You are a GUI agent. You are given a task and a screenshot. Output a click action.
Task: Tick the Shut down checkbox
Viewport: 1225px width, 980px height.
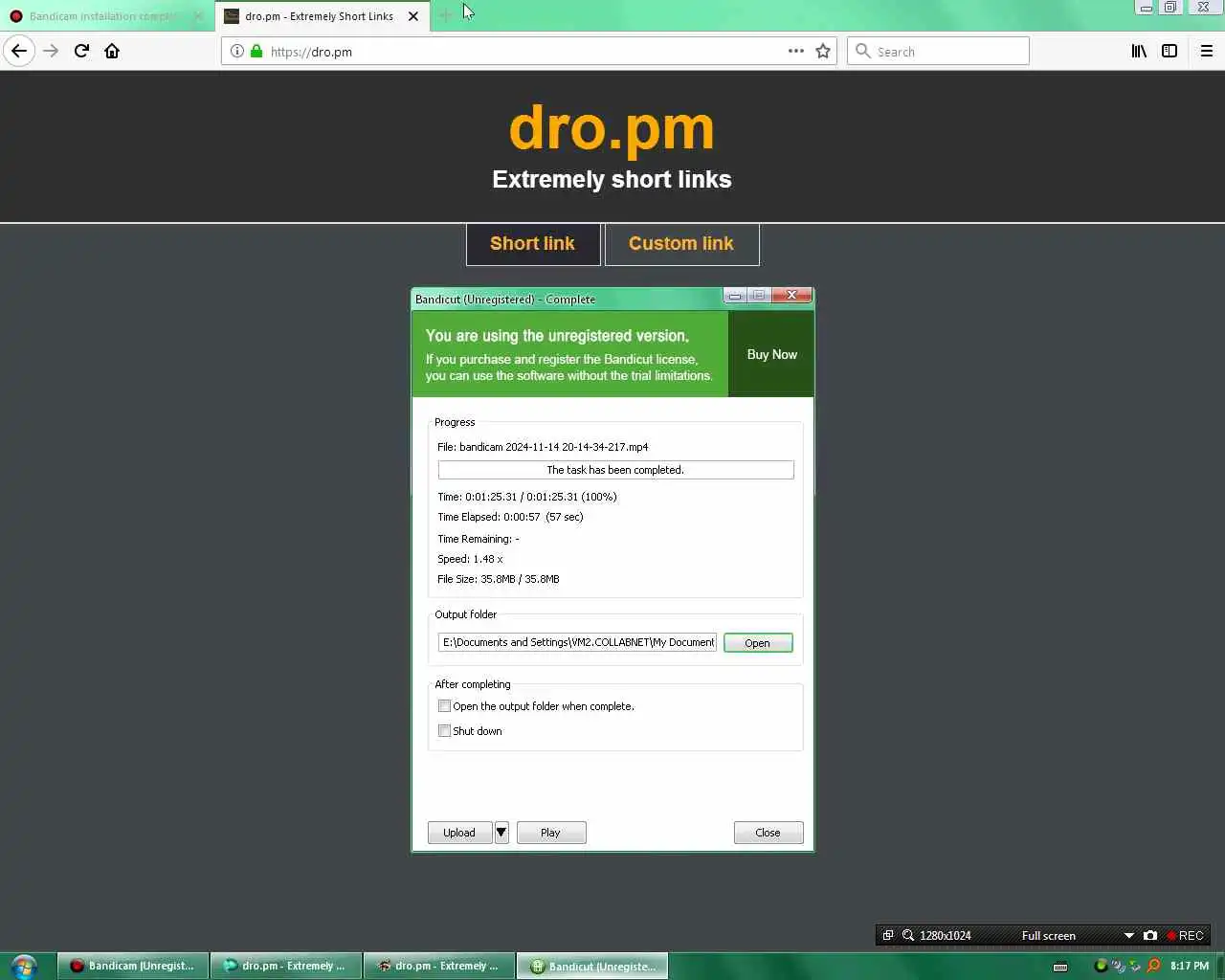click(444, 731)
